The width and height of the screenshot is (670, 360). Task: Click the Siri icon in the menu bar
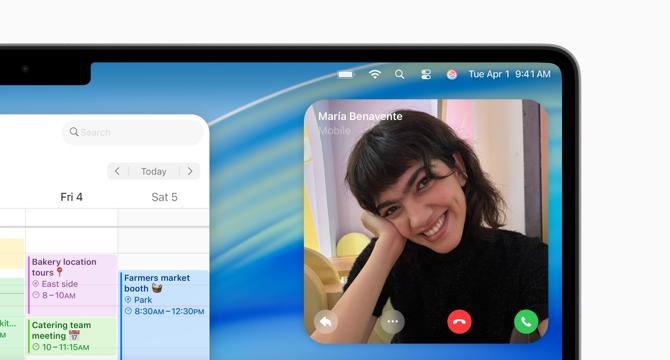[x=452, y=75]
